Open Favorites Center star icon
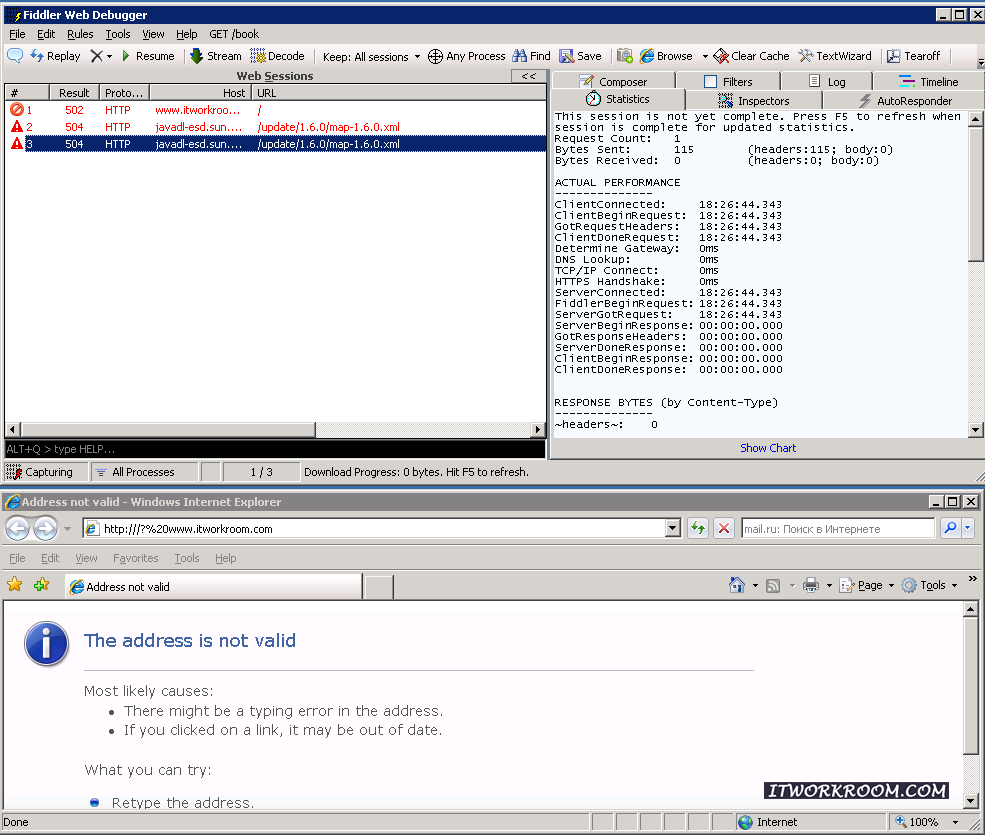 pyautogui.click(x=14, y=585)
